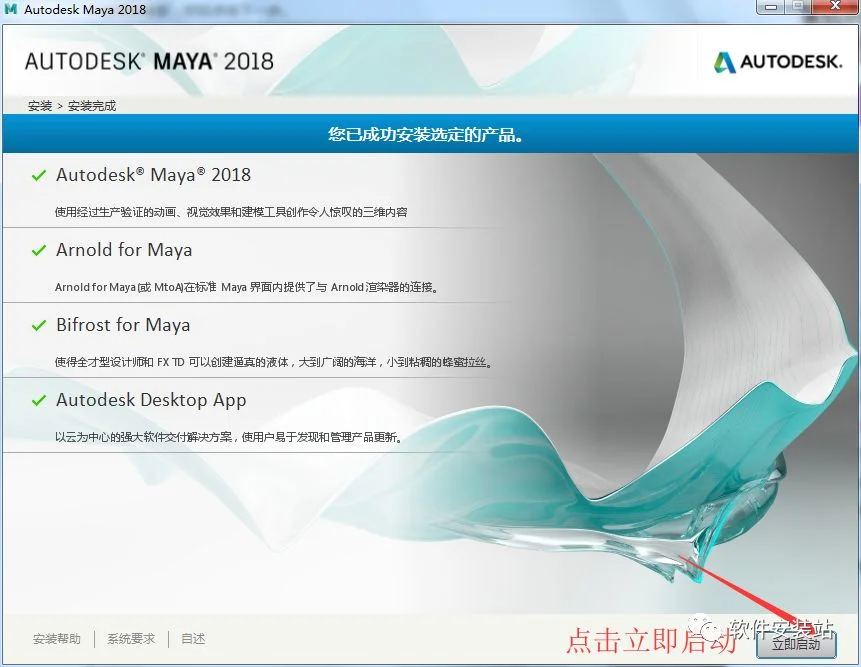Open the 系统要求 link
The image size is (861, 667).
coord(131,639)
